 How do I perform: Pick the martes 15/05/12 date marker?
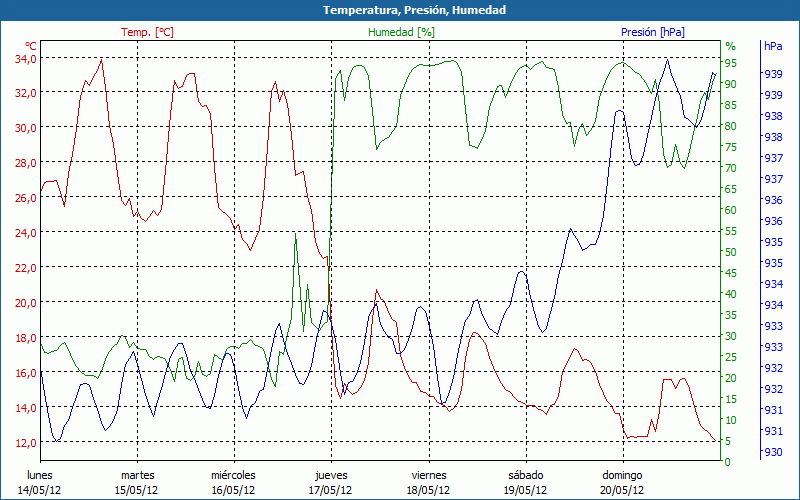[x=137, y=482]
